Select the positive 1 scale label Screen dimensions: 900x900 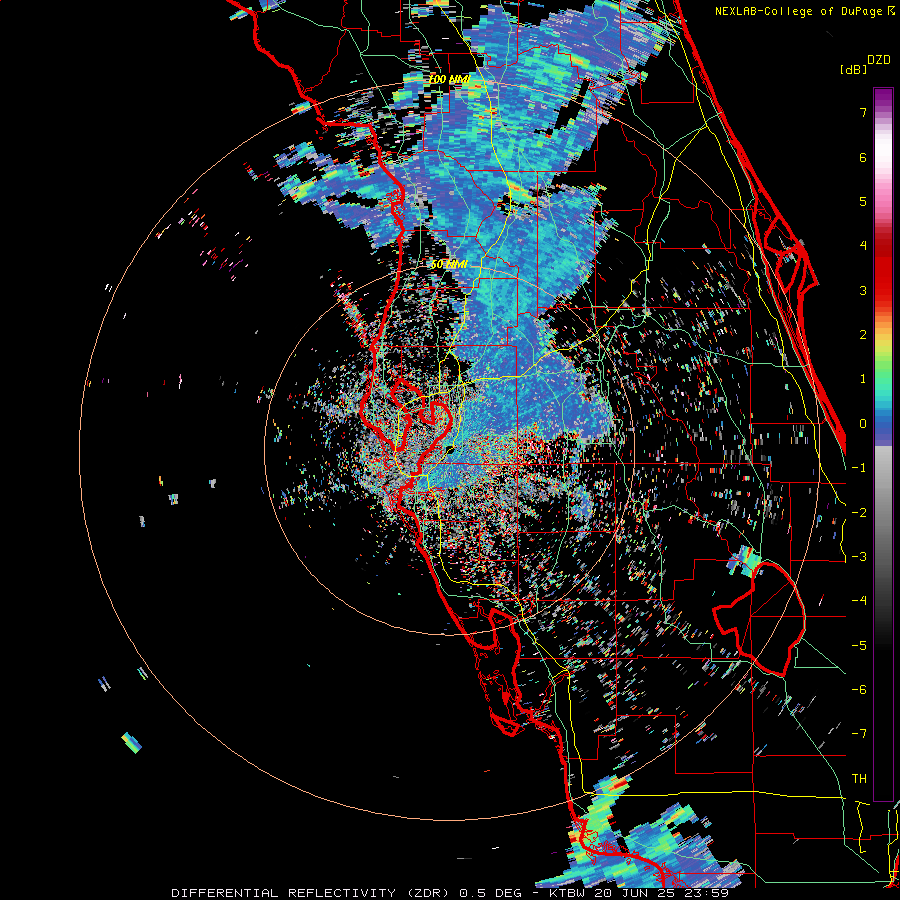(x=863, y=379)
